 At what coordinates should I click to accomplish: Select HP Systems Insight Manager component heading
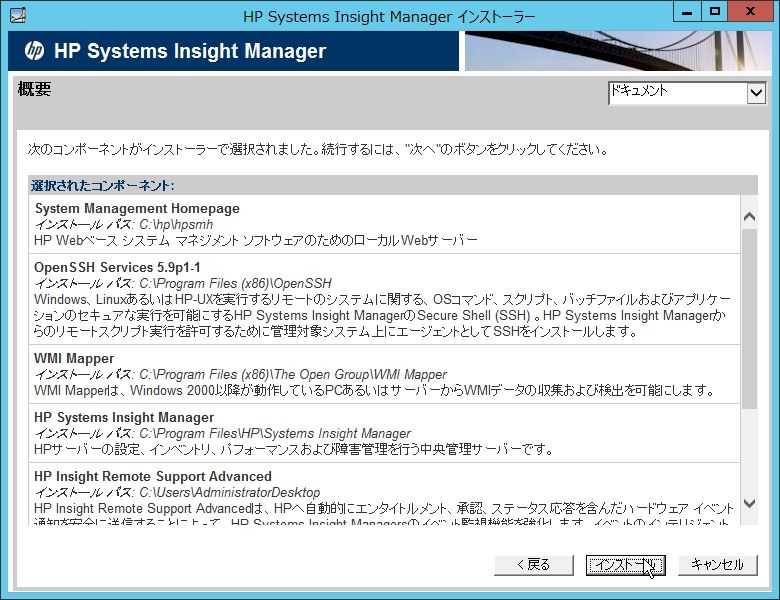point(124,417)
